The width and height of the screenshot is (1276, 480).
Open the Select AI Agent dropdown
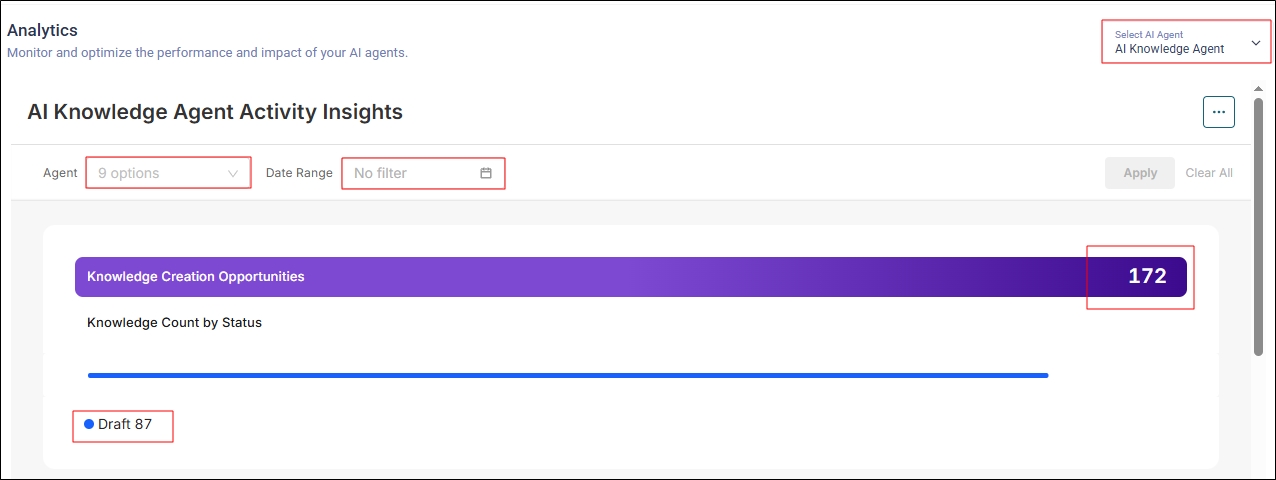1186,43
